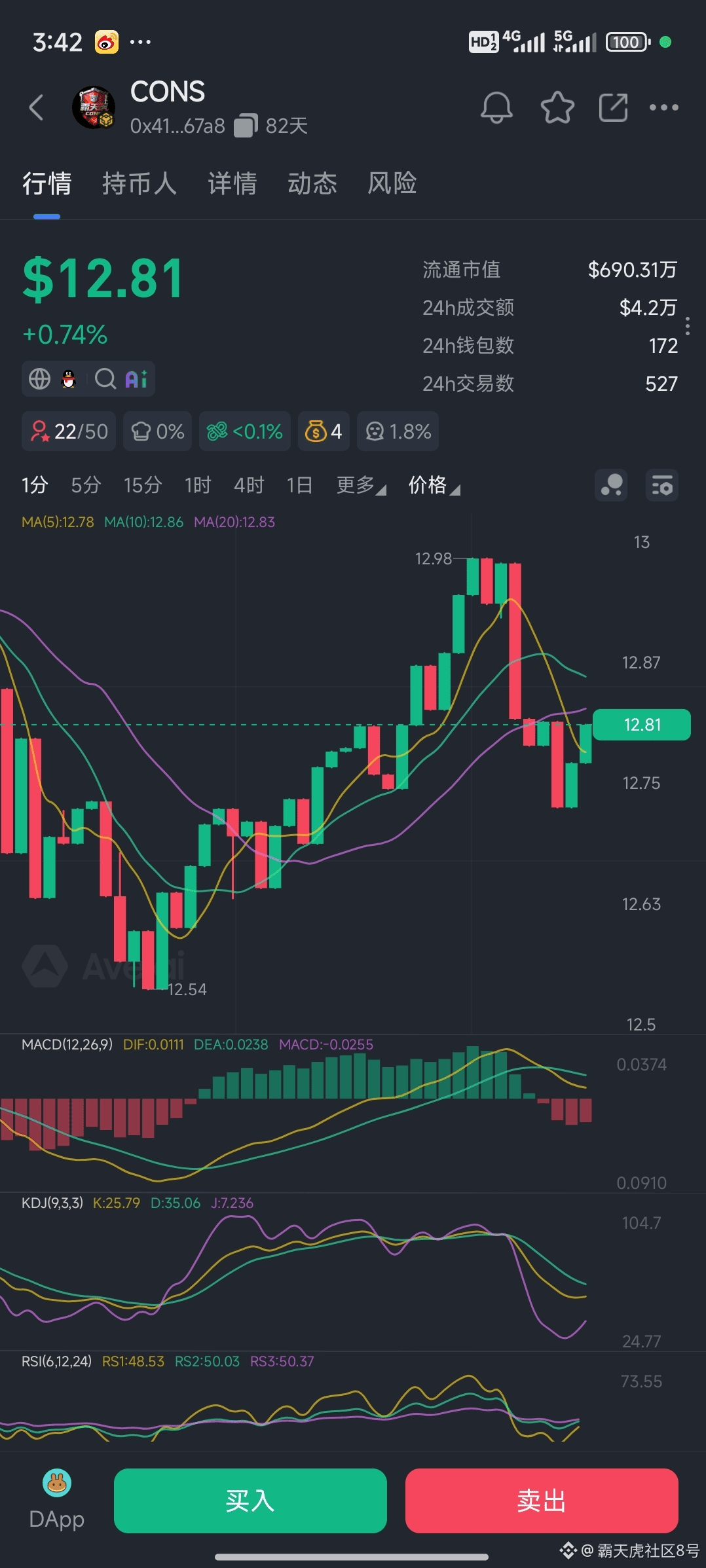
Task: Expand the 更多 timeframe dropdown
Action: click(x=362, y=485)
